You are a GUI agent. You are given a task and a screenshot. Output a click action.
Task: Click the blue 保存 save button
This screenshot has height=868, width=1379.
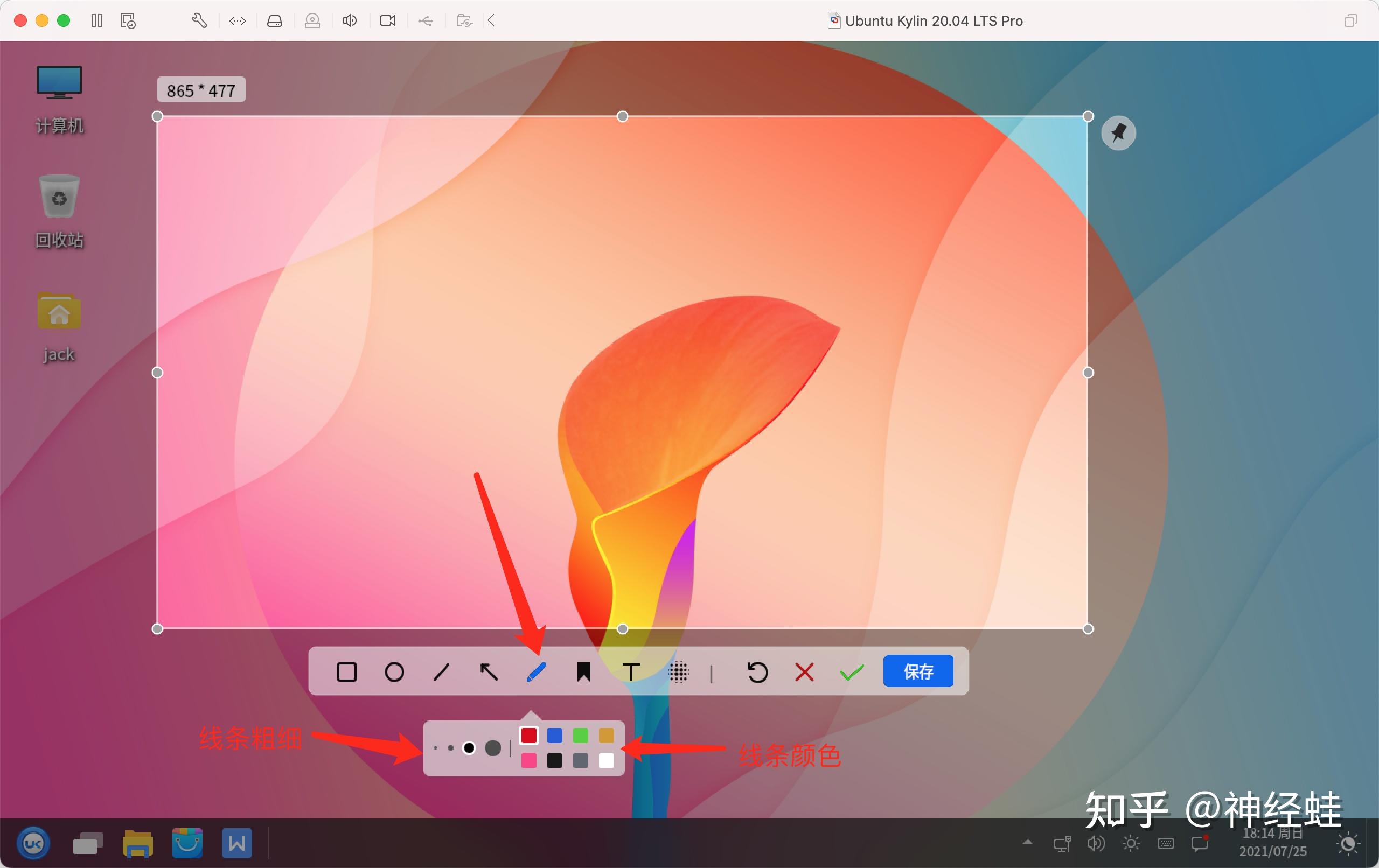pos(918,671)
